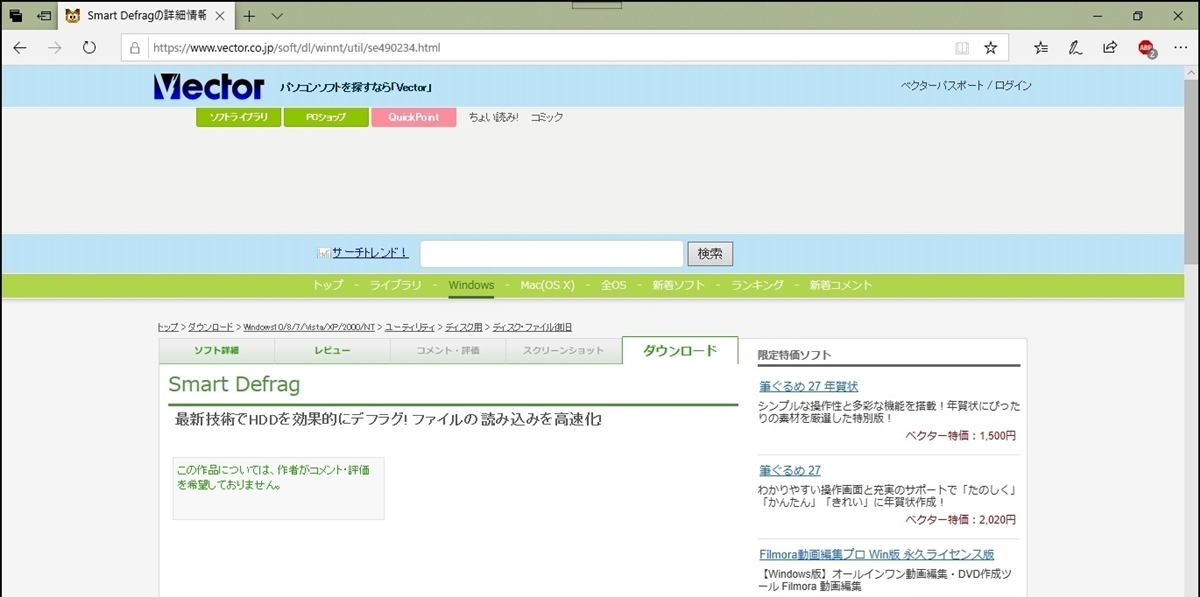Viewport: 1200px width, 597px height.
Task: Open the plain 筆ぐるめ 27 link
Action: tap(790, 470)
